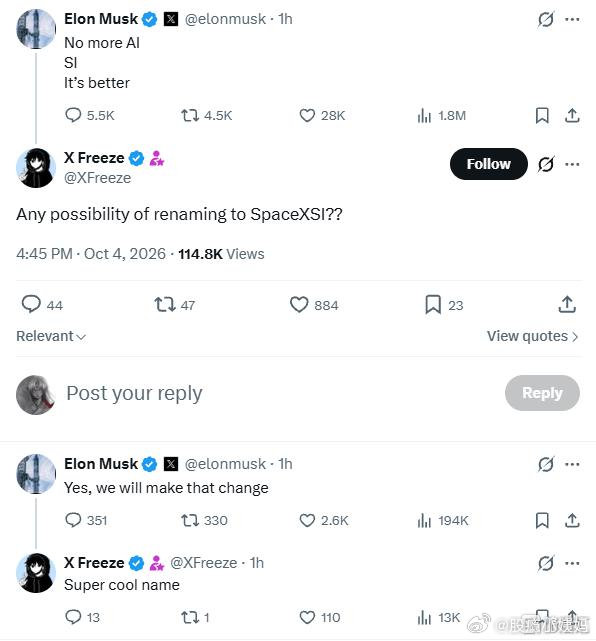596x641 pixels.
Task: Click Grok icon on X Freeze's main post
Action: [x=546, y=164]
